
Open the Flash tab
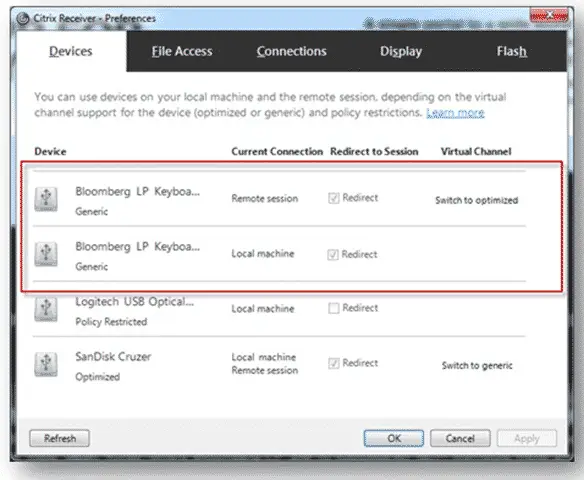pos(512,51)
